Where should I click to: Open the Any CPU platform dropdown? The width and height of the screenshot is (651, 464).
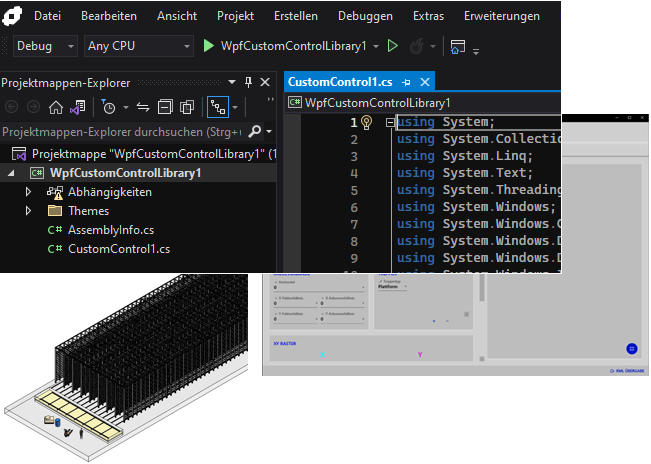click(140, 46)
